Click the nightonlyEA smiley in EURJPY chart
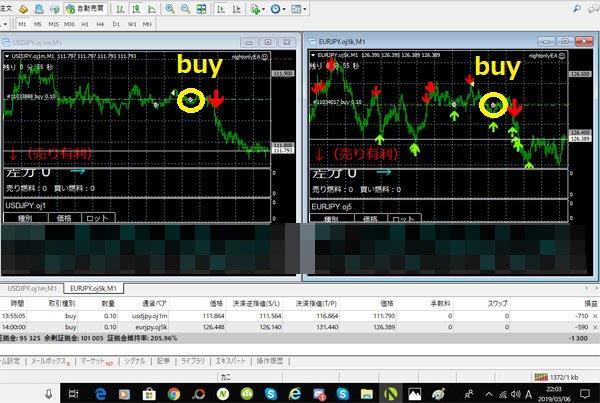This screenshot has width=600, height=403. pos(562,55)
